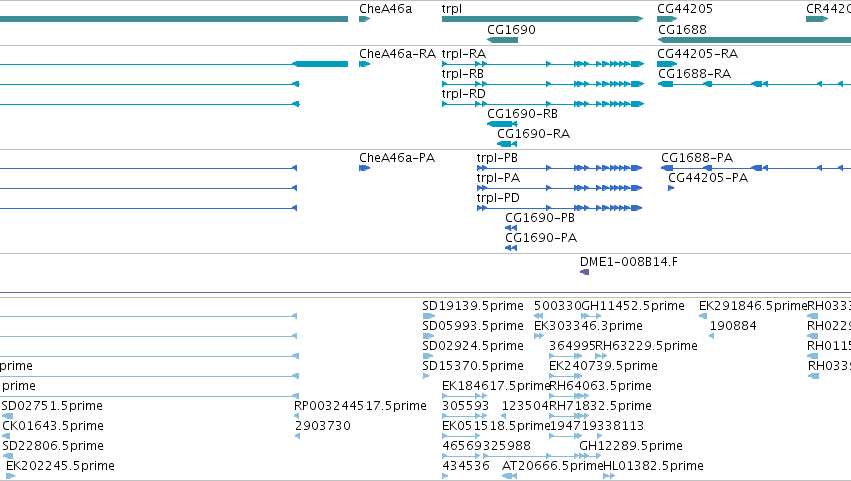Select the SD02751.5prime label

pyautogui.click(x=52, y=406)
